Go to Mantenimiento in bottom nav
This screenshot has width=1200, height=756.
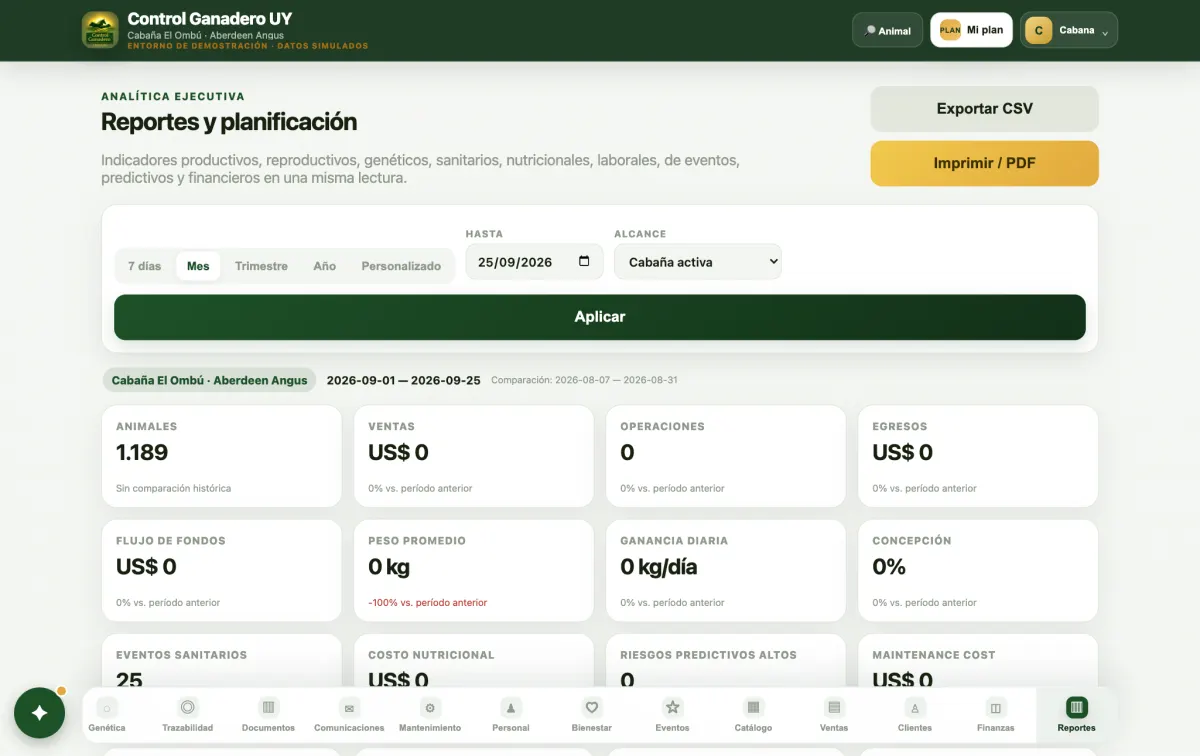(x=430, y=715)
